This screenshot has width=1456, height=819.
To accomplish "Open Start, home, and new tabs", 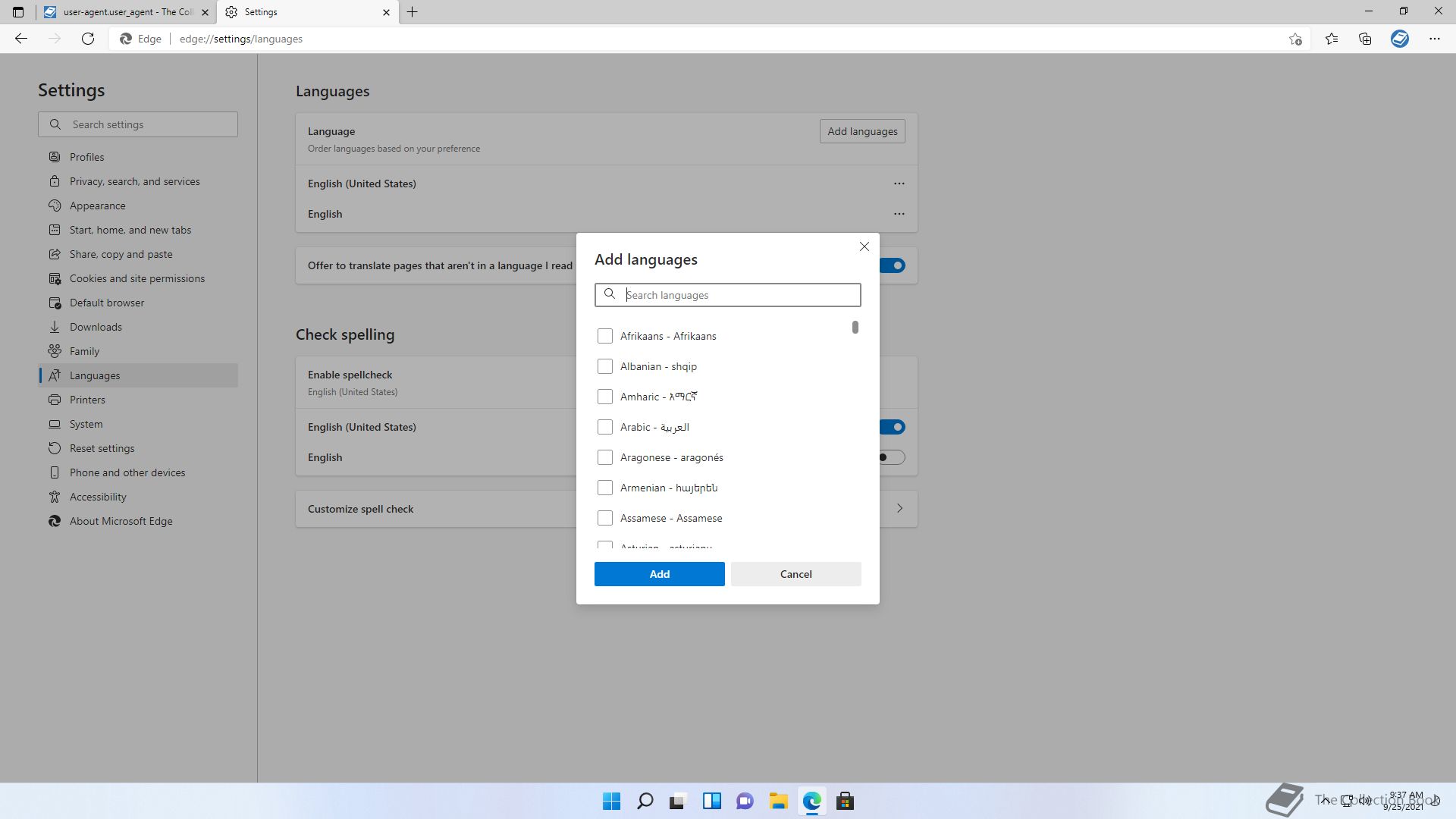I will (x=138, y=230).
